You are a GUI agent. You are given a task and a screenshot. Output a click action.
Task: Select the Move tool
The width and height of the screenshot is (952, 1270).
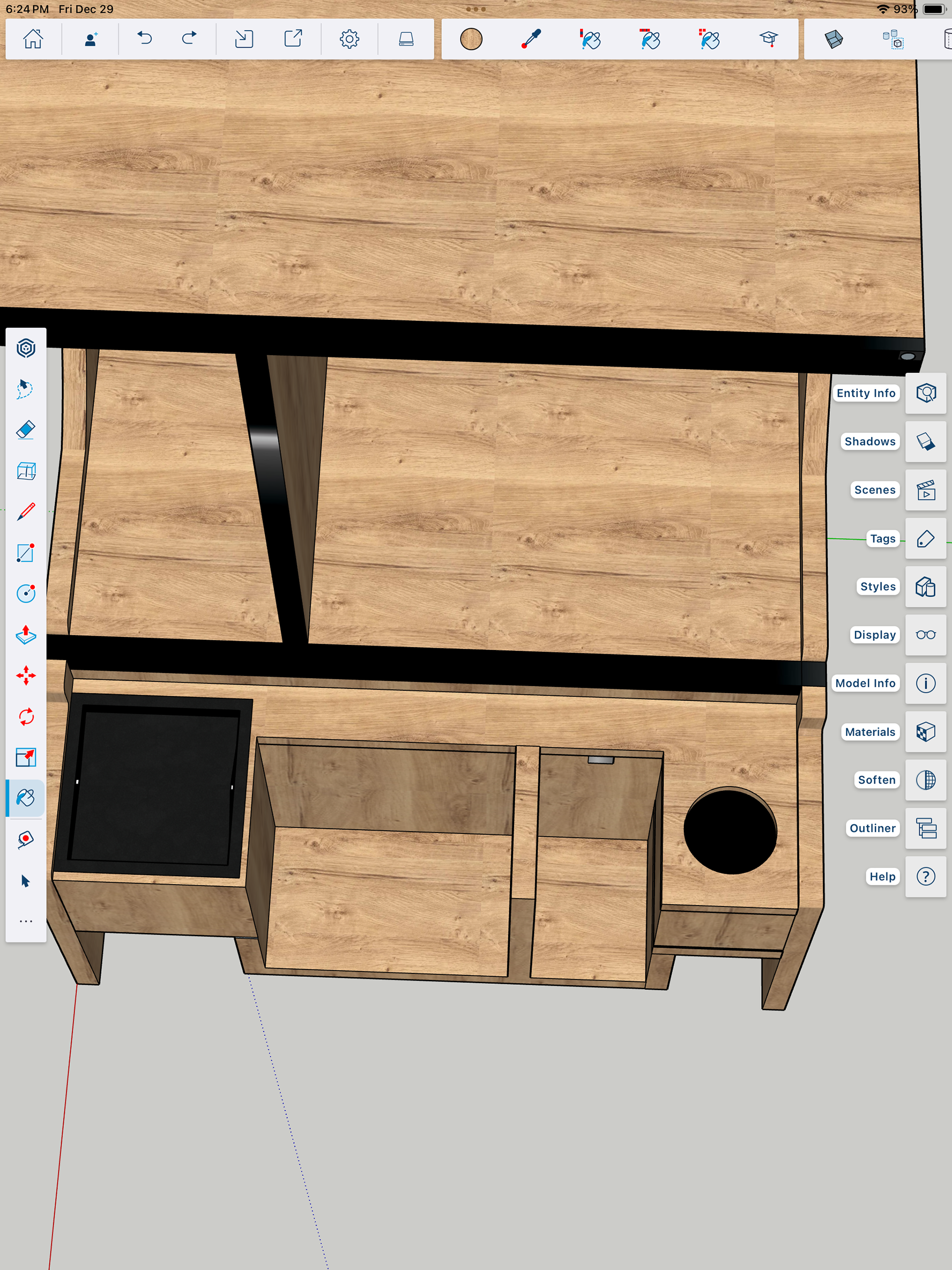[x=26, y=676]
